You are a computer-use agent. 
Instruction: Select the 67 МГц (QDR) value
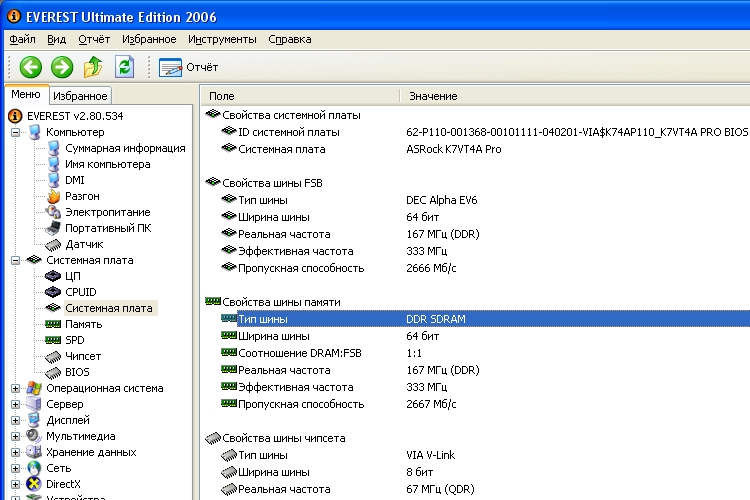(441, 489)
